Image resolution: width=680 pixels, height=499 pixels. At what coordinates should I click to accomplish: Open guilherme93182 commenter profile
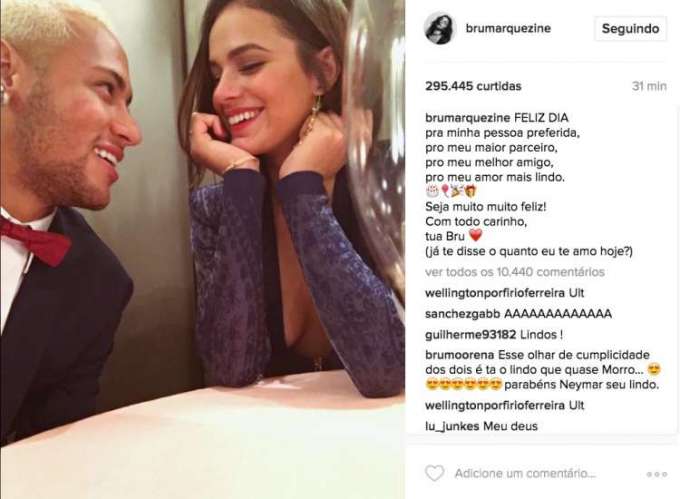point(471,334)
